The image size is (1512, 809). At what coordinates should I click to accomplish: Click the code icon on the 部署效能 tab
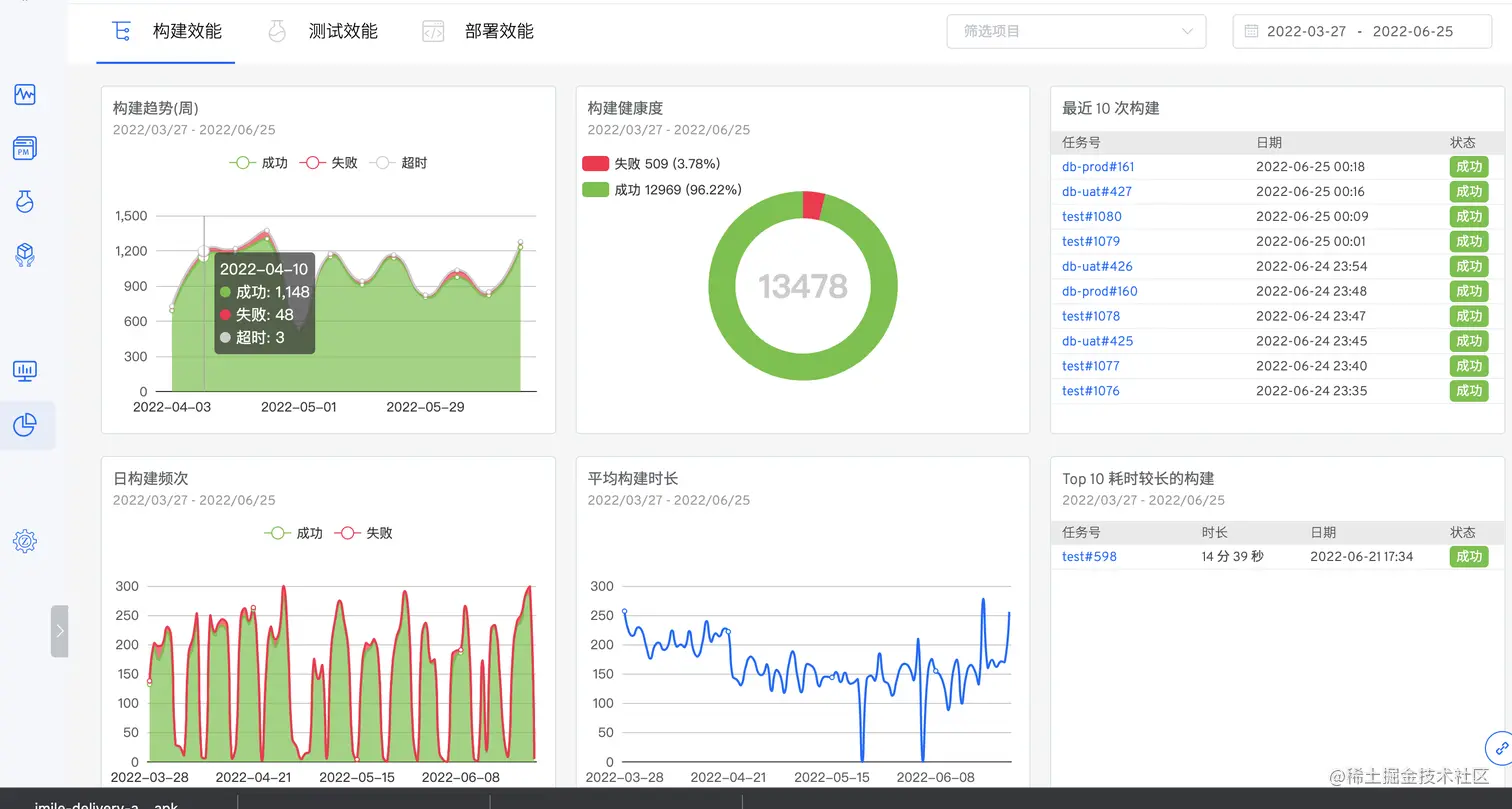pyautogui.click(x=433, y=31)
